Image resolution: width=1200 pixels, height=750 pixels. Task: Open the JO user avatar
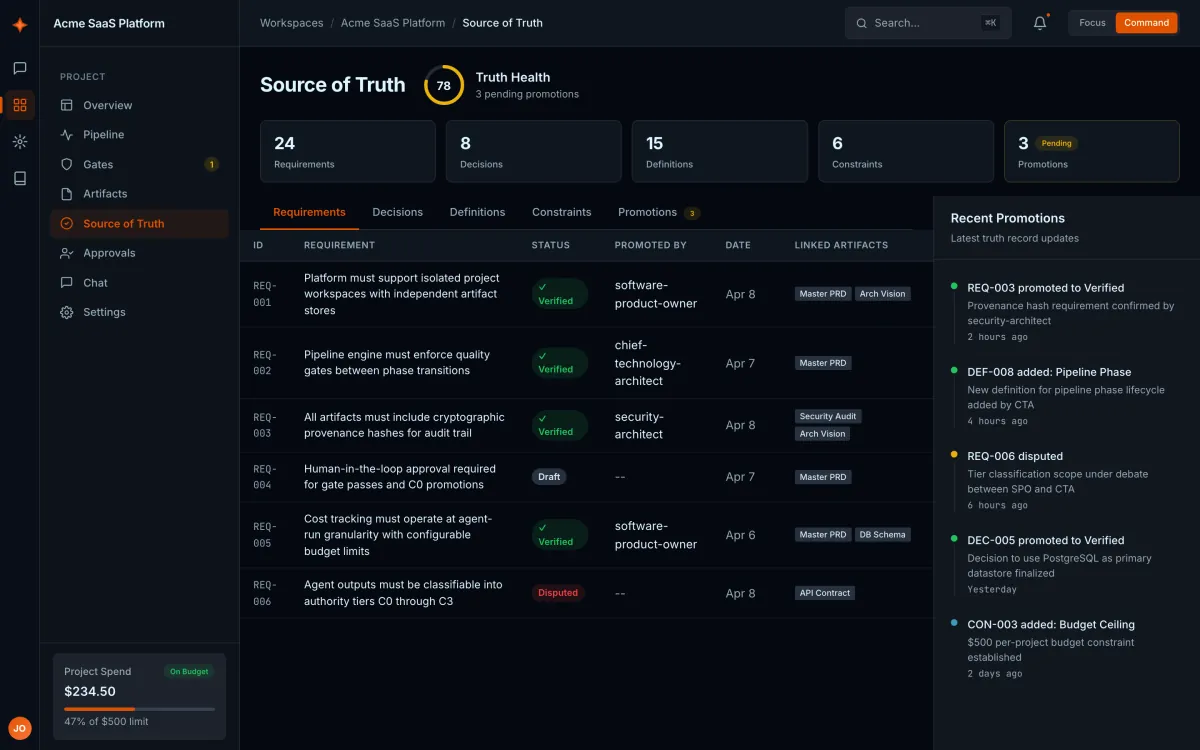coord(19,728)
